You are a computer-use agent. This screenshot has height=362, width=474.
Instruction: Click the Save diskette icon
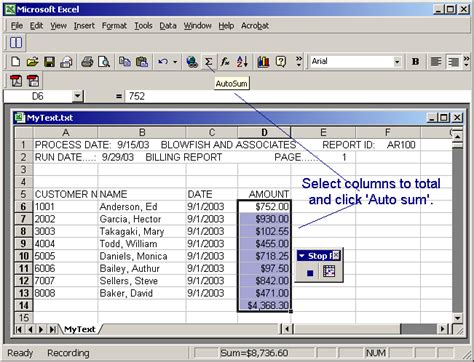coord(49,62)
